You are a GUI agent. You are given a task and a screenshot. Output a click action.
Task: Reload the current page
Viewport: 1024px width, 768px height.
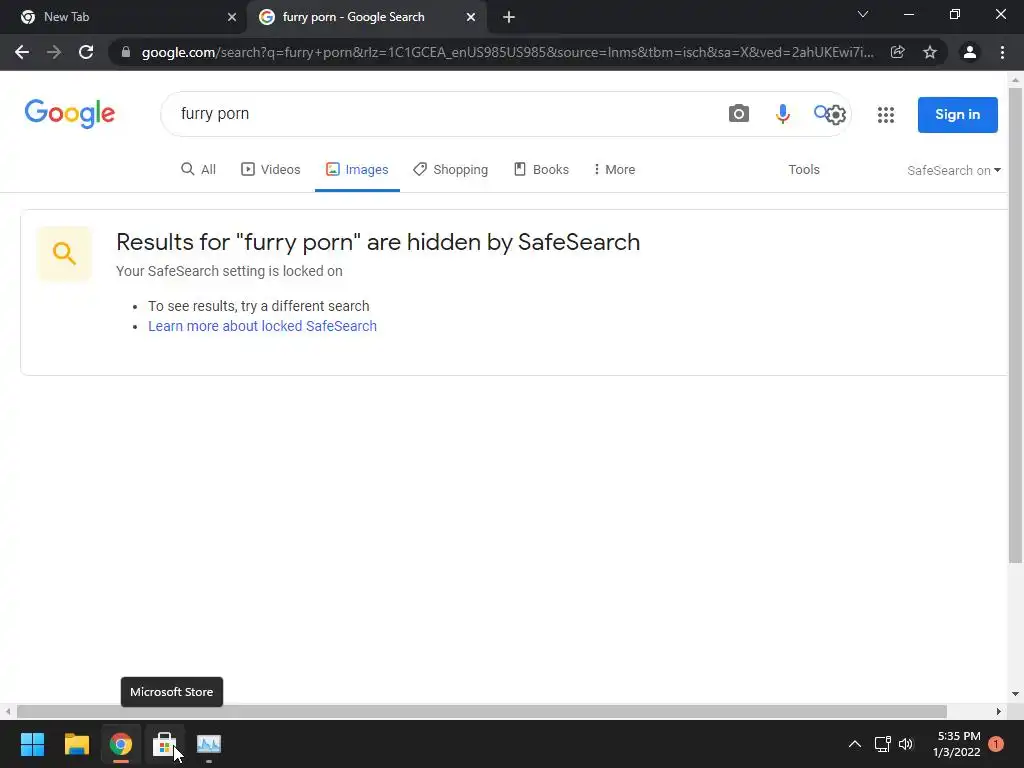(x=86, y=52)
